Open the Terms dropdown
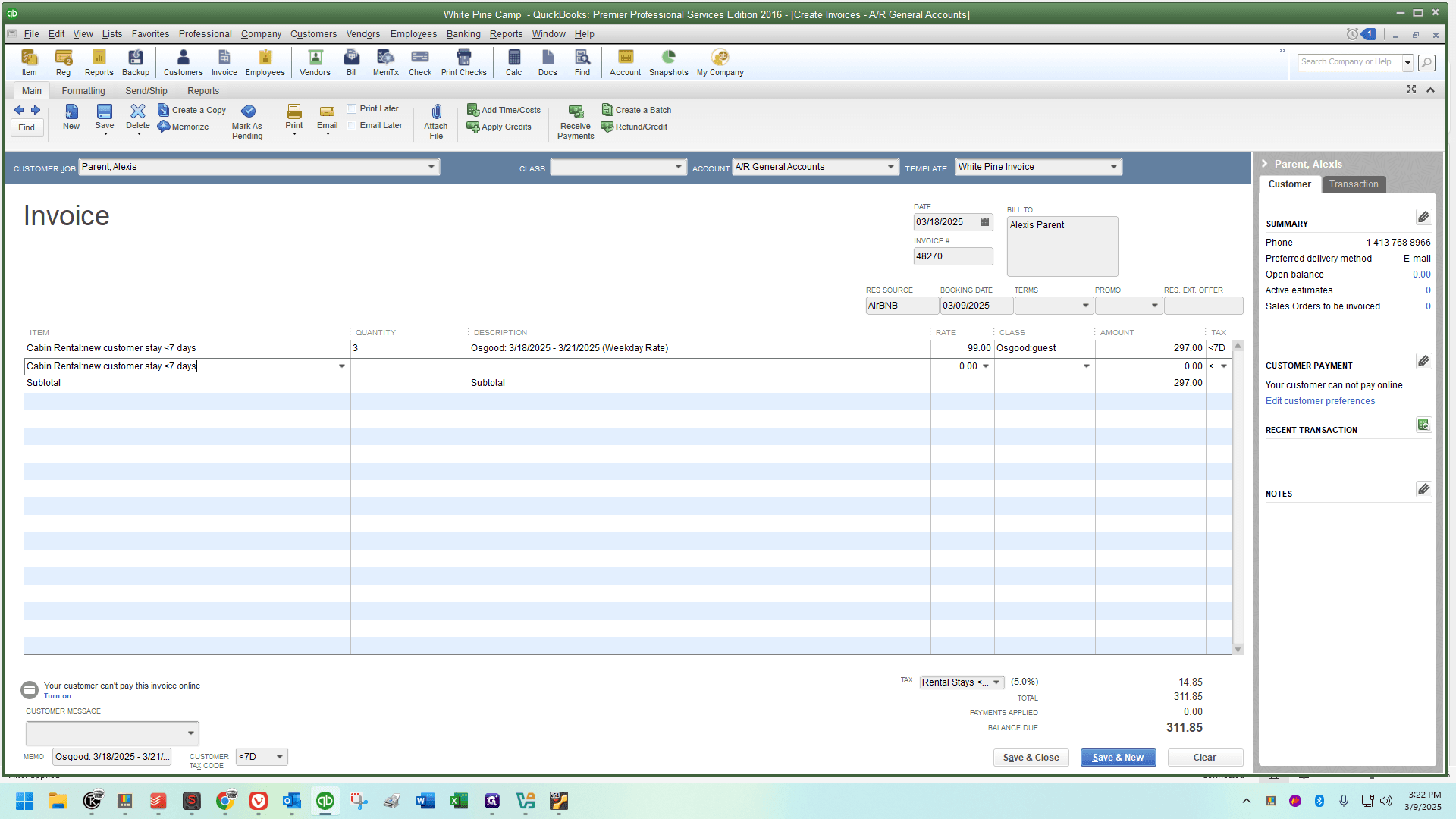This screenshot has height=819, width=1456. (x=1085, y=306)
